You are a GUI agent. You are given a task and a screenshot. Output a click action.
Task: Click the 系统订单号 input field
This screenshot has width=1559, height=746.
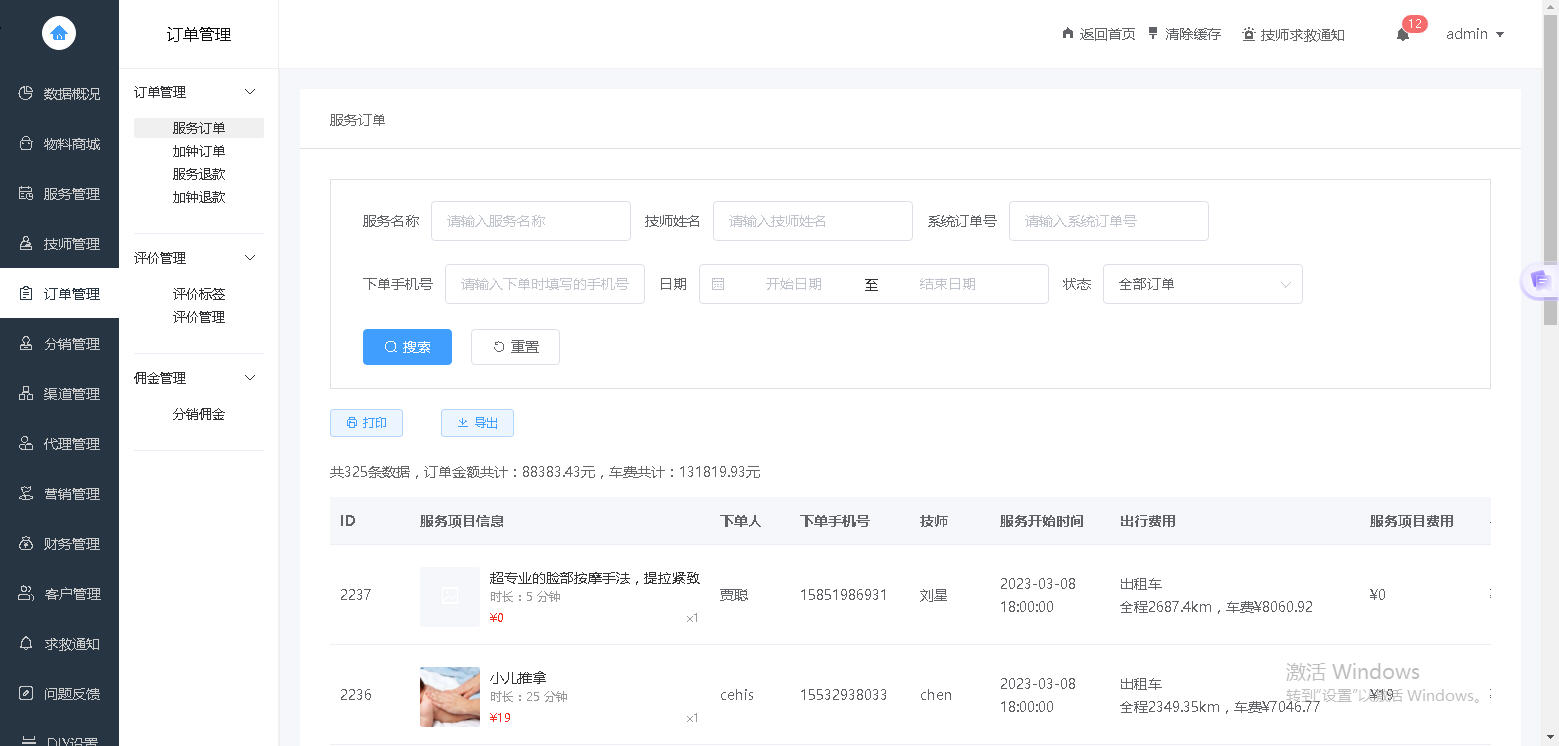[1109, 221]
